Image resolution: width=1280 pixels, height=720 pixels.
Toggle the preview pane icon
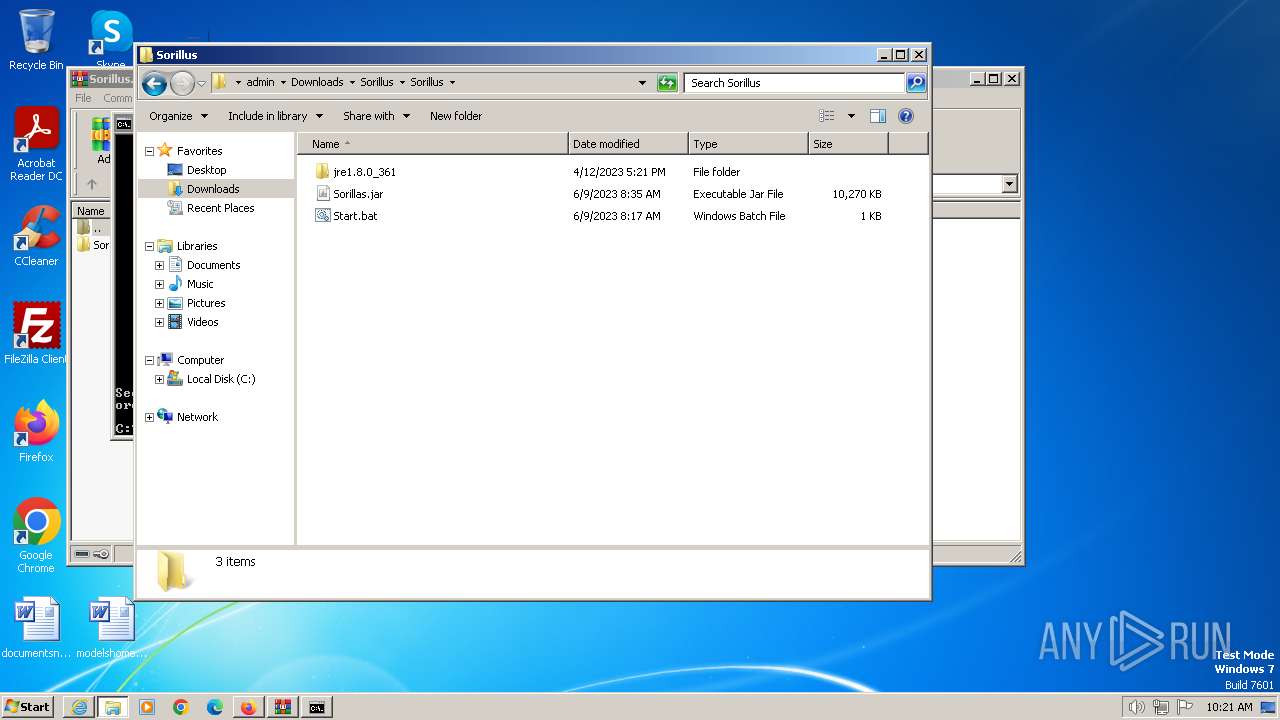tap(878, 116)
